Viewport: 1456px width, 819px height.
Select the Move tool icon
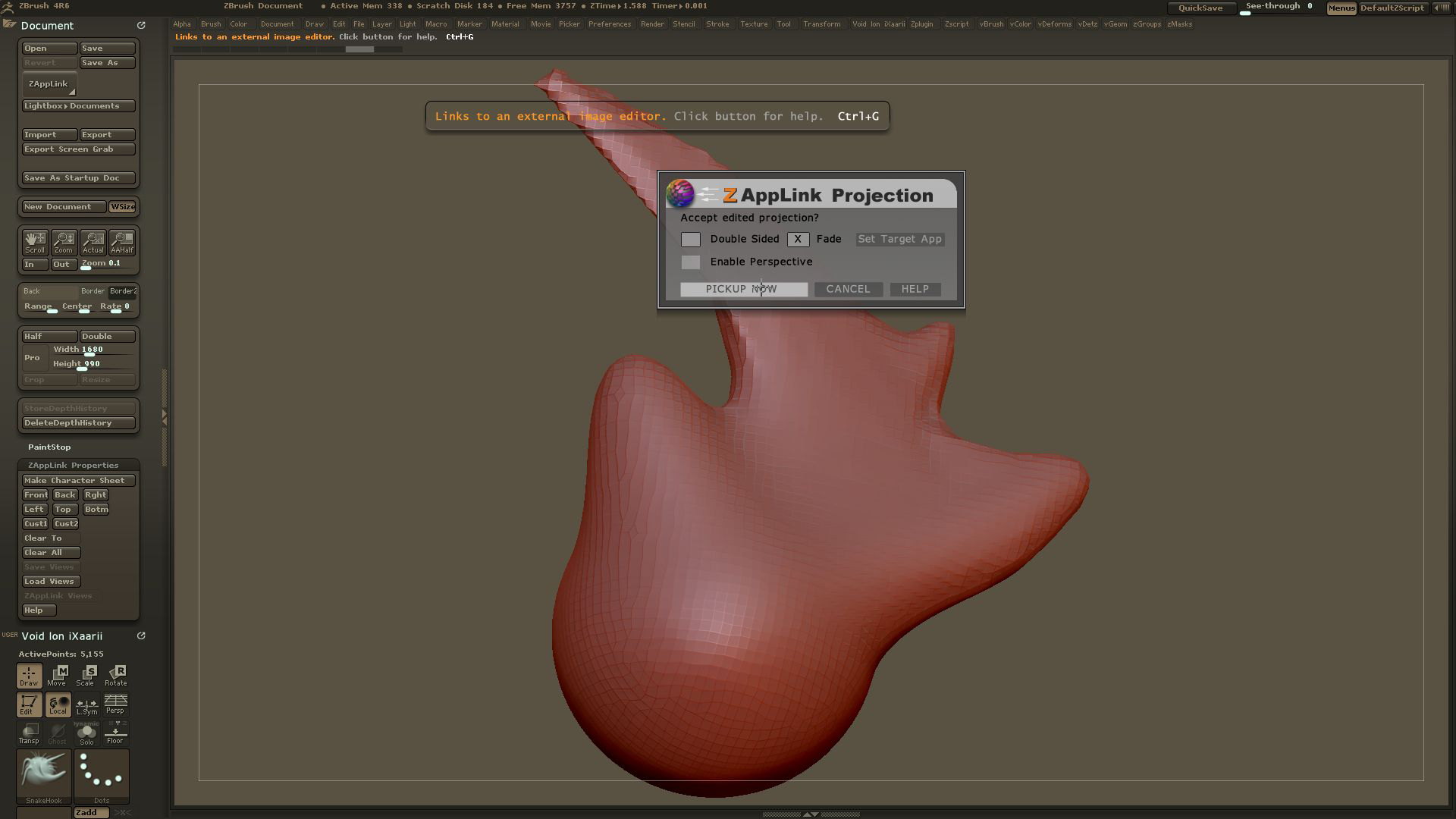point(57,676)
